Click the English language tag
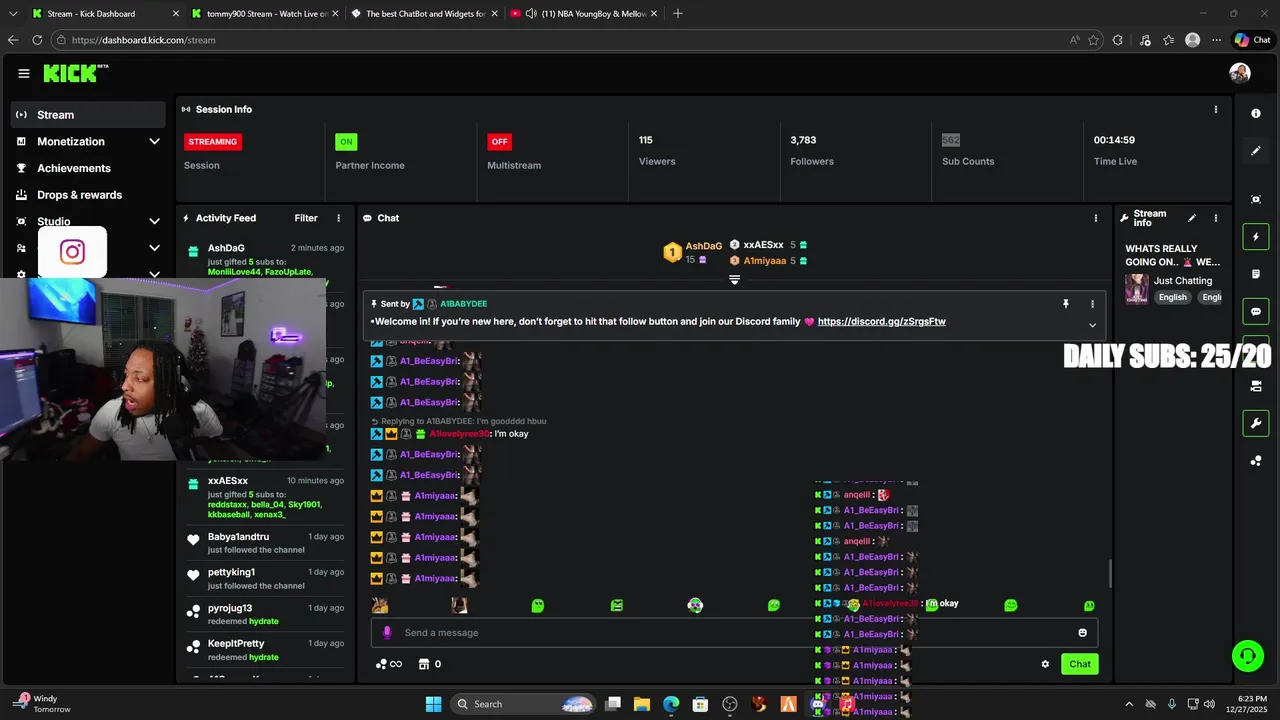 point(1173,297)
